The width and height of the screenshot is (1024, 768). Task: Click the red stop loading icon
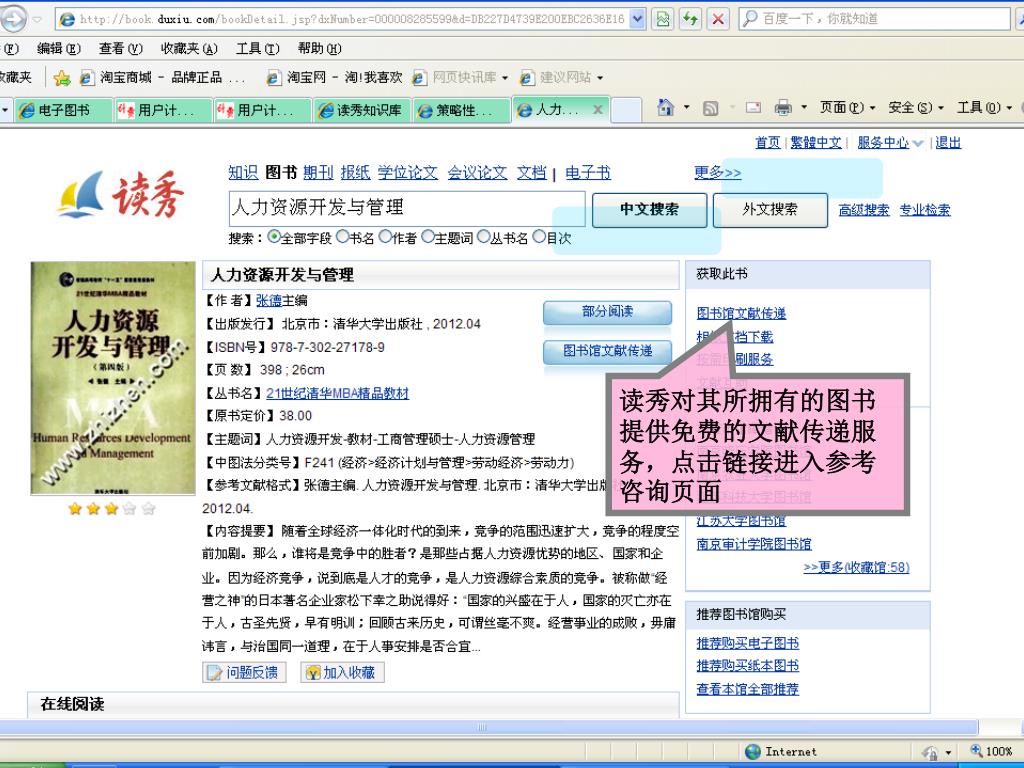[718, 19]
